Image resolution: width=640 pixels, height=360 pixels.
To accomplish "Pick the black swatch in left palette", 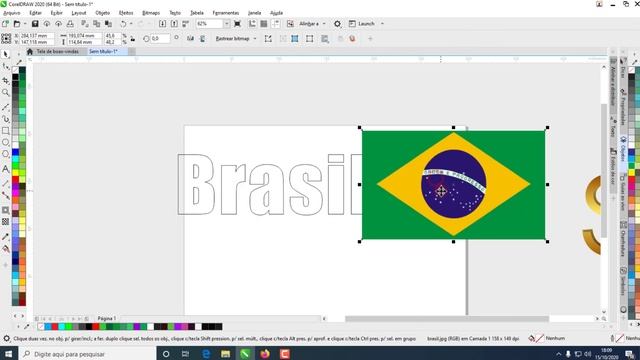I will pos(15,77).
